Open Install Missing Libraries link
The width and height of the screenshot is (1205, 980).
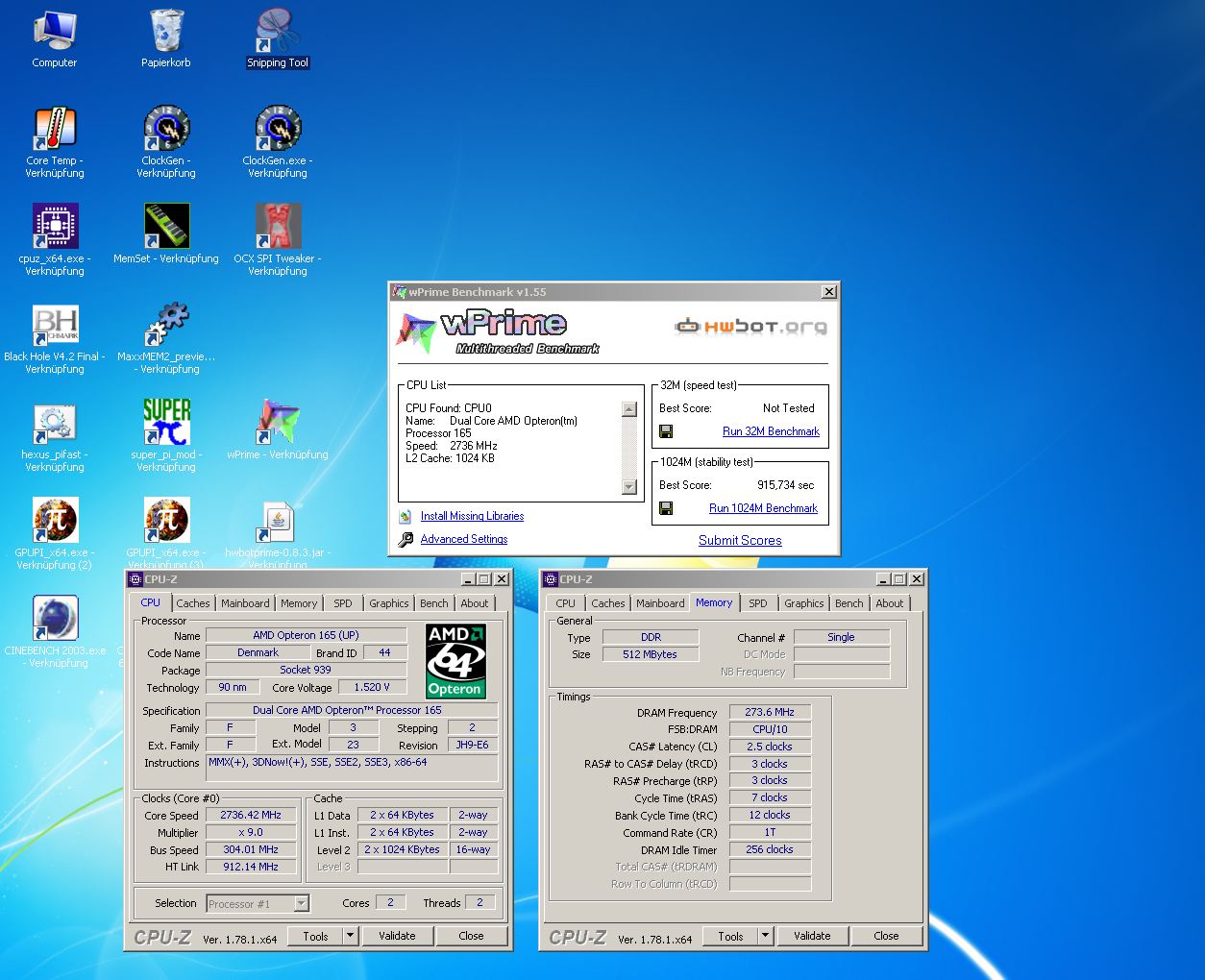[x=472, y=516]
